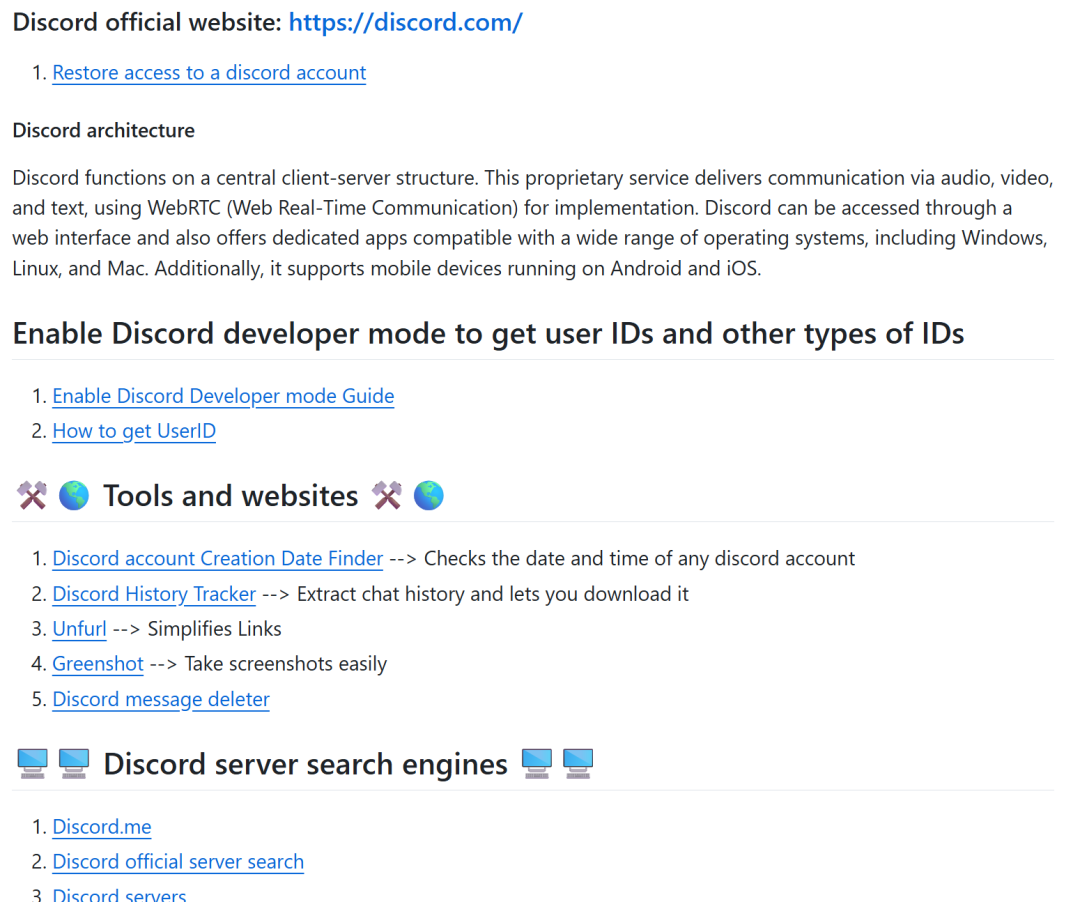Visit the Discord.me link
The height and width of the screenshot is (902, 1080).
tap(102, 827)
